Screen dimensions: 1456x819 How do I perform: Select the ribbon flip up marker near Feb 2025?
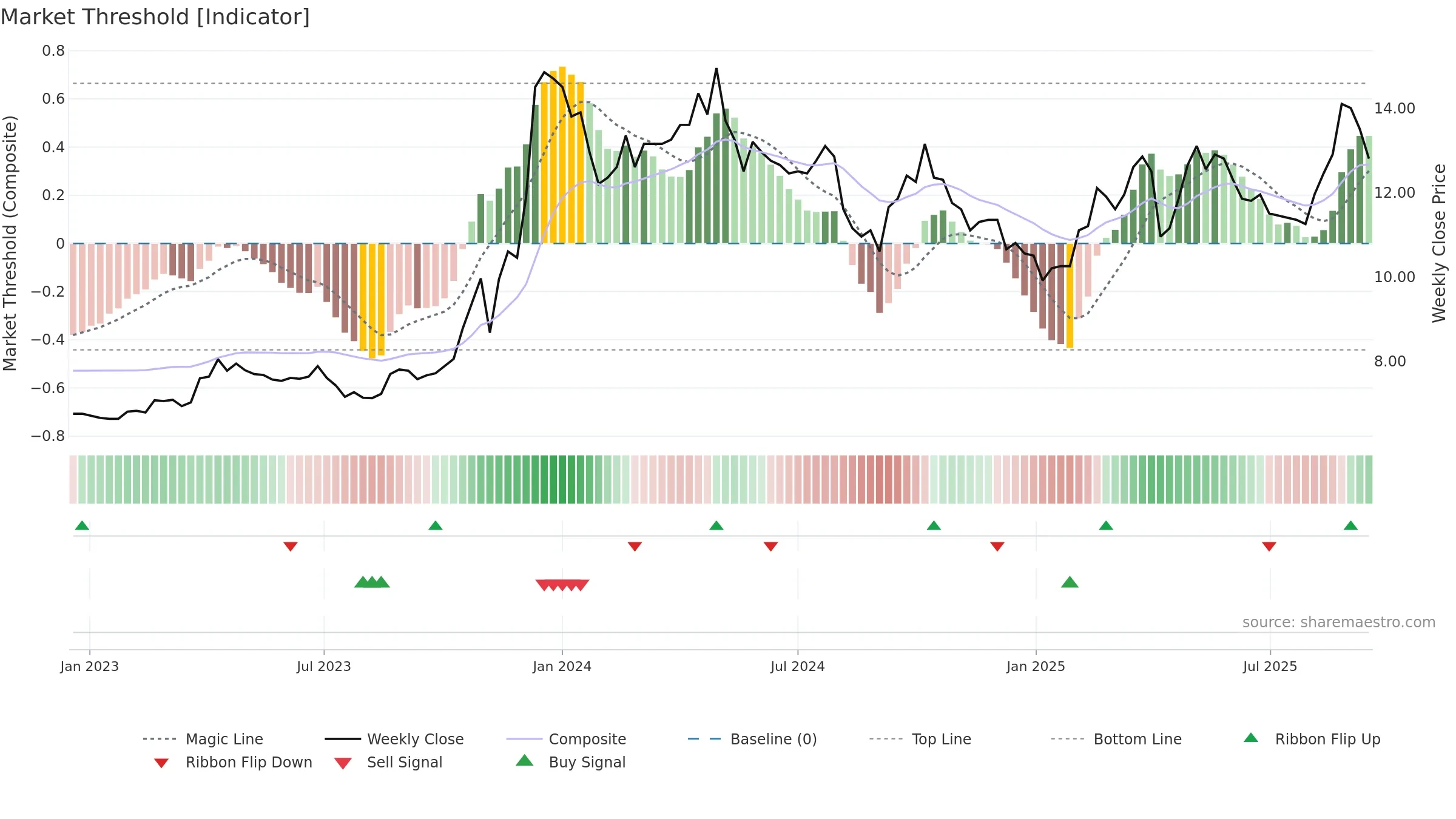click(x=1106, y=525)
